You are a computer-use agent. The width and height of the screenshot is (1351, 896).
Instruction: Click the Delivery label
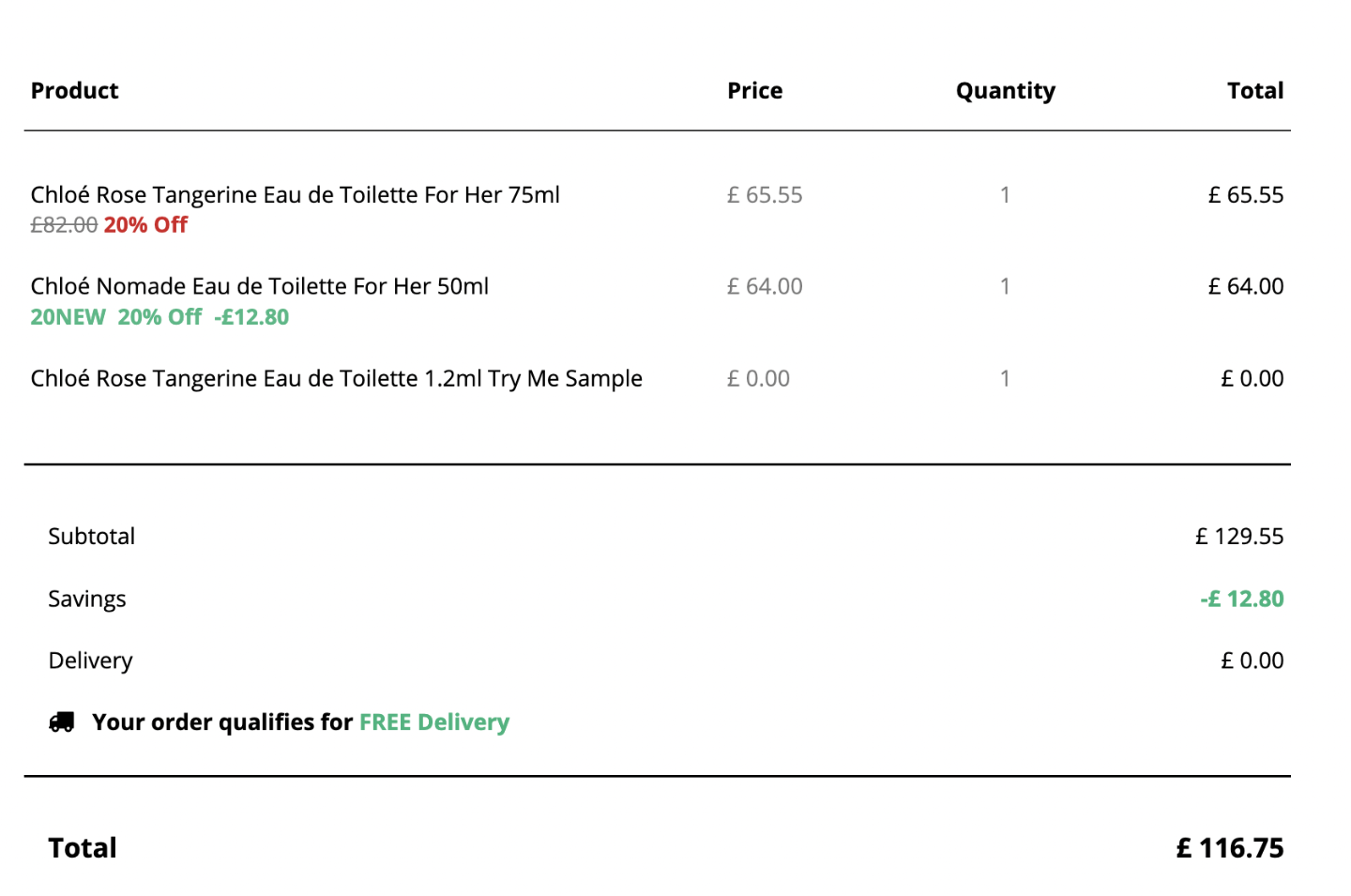pos(91,661)
